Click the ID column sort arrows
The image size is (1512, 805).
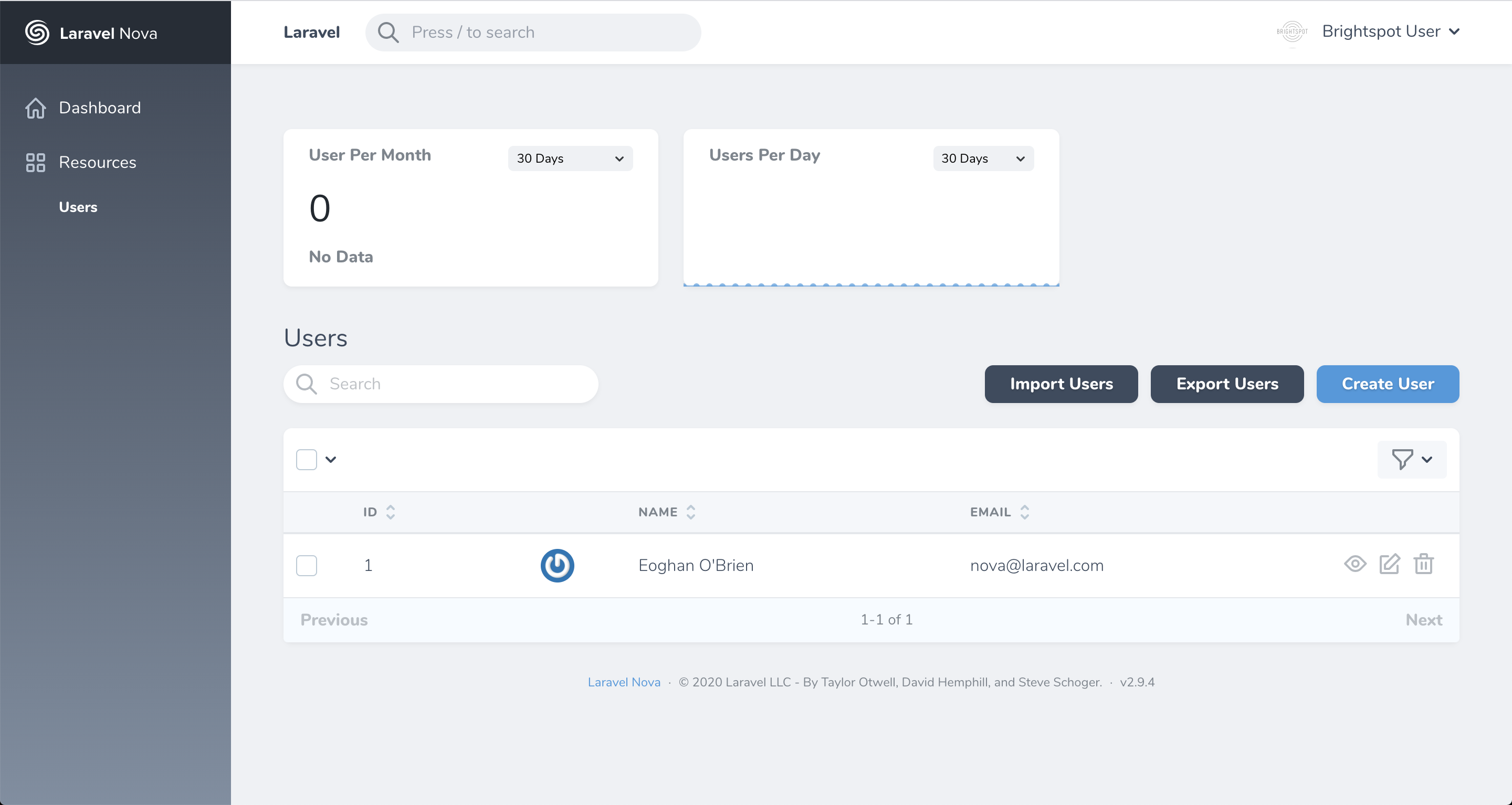(x=390, y=512)
